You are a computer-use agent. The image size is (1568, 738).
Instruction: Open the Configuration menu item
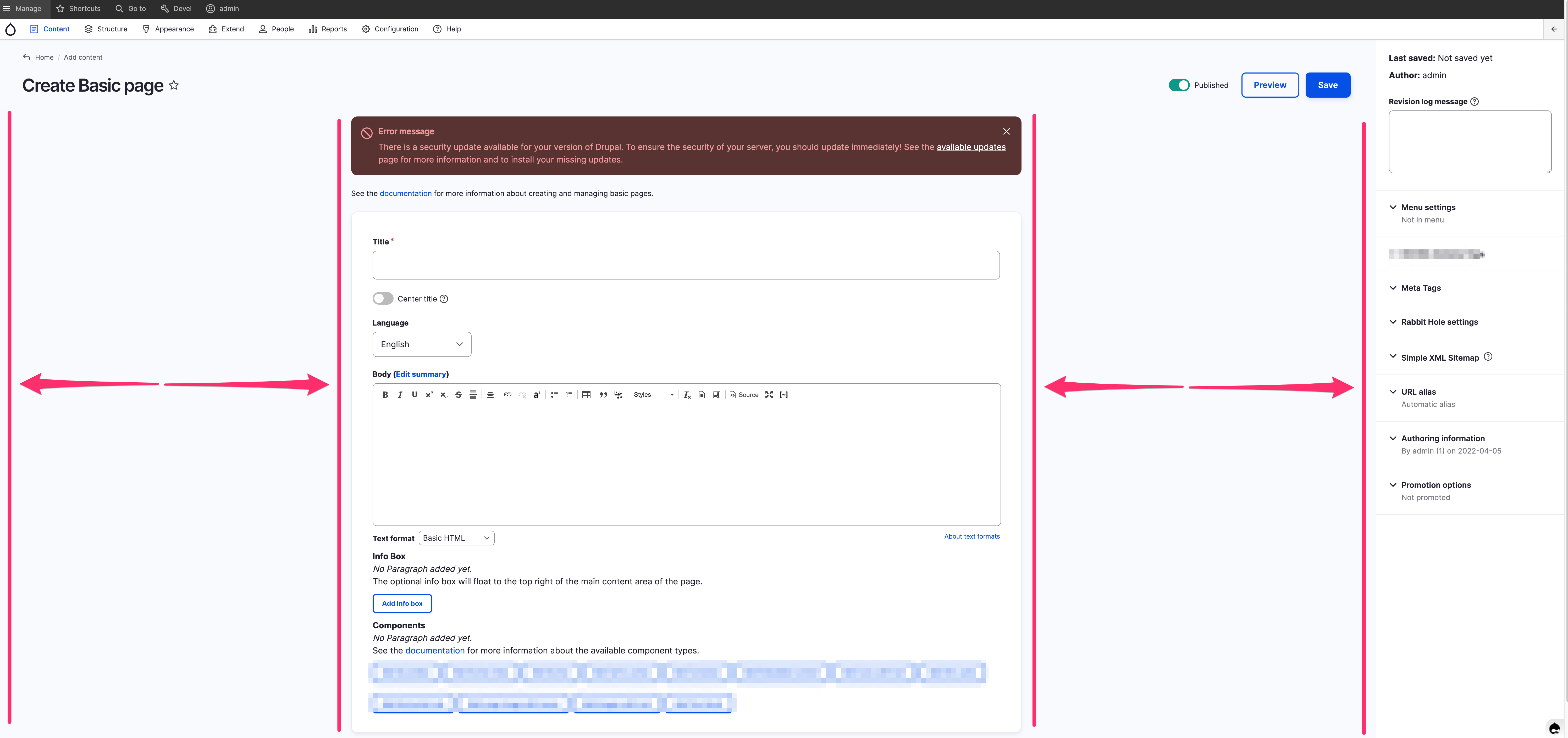pos(390,29)
